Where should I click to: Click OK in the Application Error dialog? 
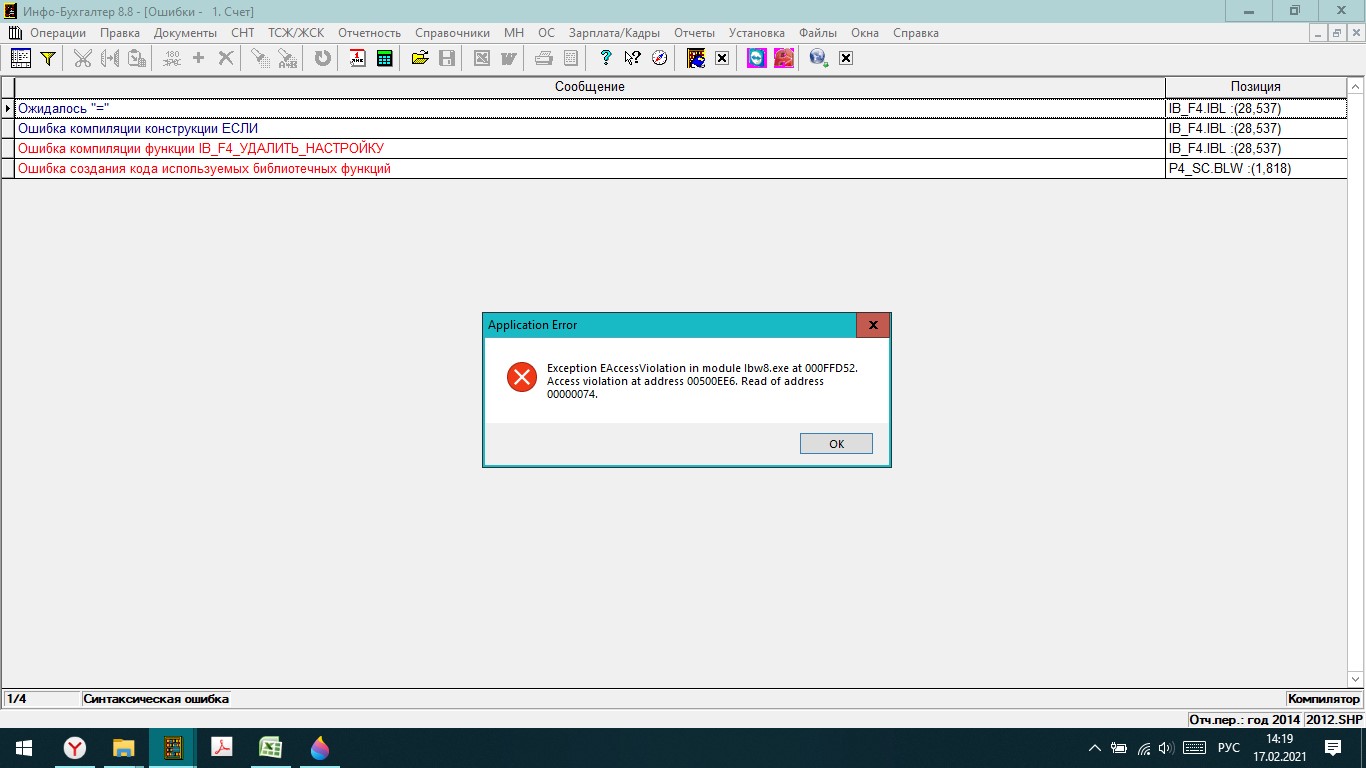(836, 444)
